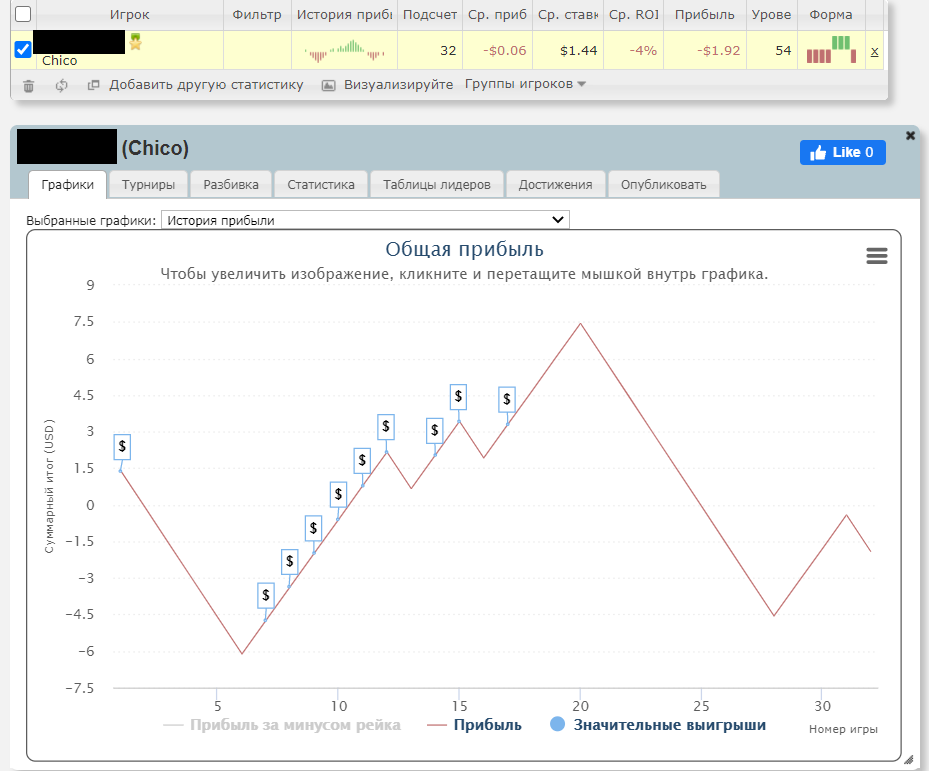Viewport: 929px width, 771px height.
Task: Click the count value 32
Action: tap(448, 51)
